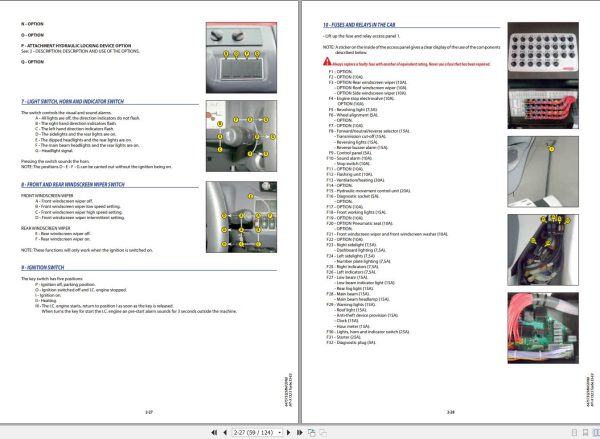Switch to continuous page layout

[x=585, y=432]
